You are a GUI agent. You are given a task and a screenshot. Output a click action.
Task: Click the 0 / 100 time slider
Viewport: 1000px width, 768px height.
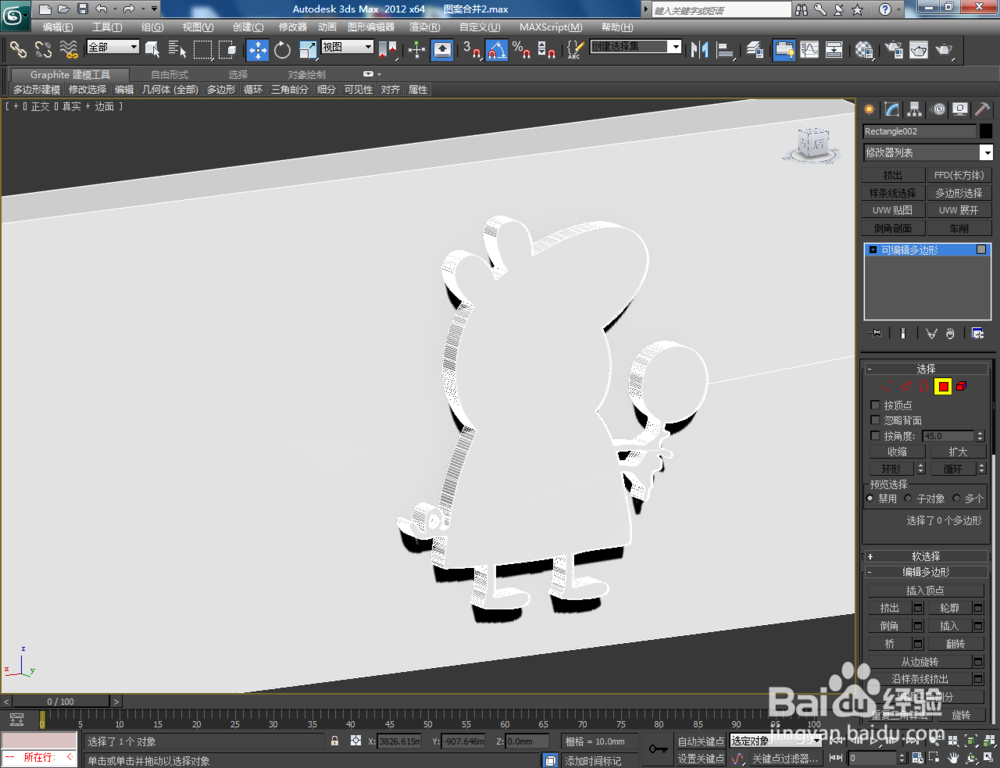[61, 702]
